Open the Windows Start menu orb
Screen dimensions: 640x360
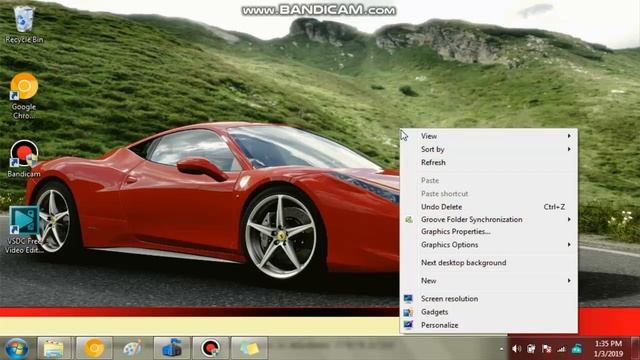(17, 348)
